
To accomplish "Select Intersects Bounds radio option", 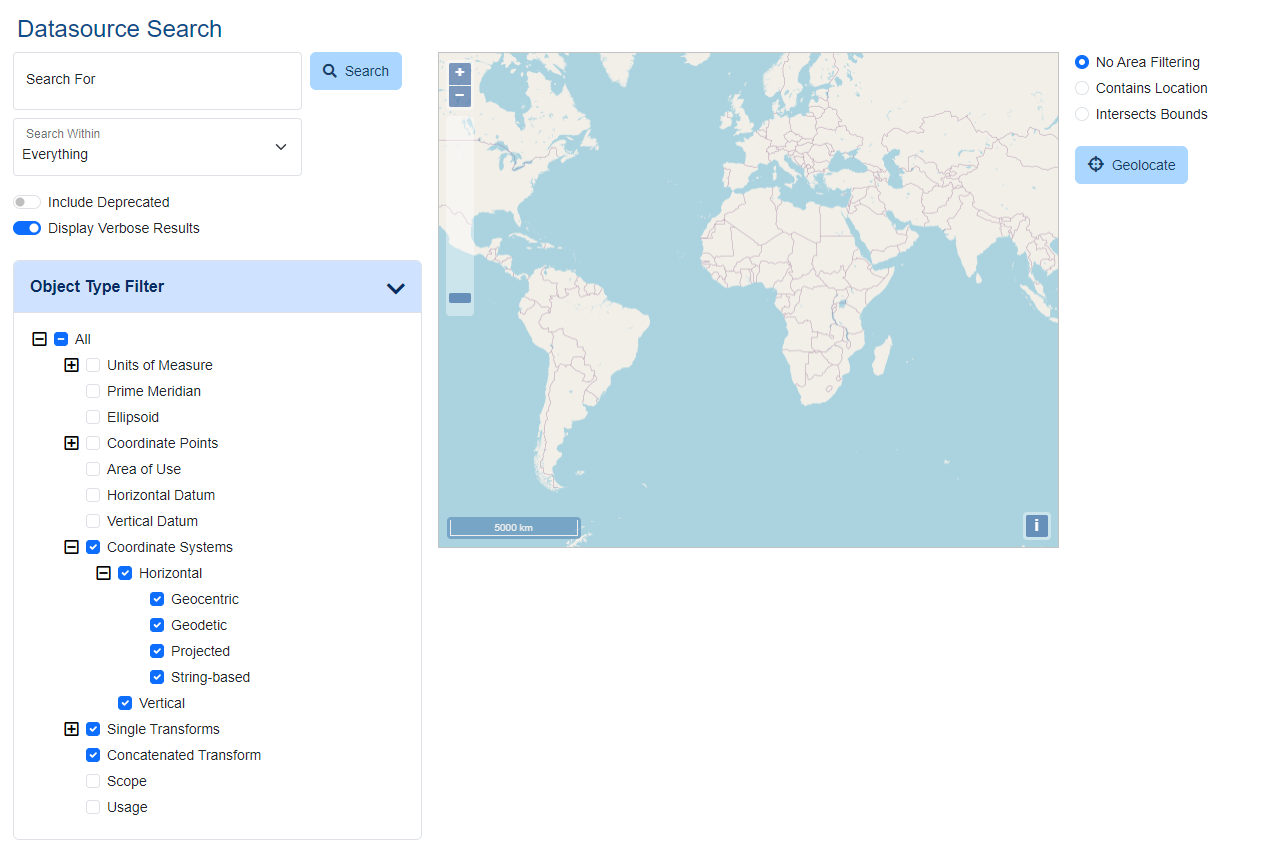I will click(1082, 114).
